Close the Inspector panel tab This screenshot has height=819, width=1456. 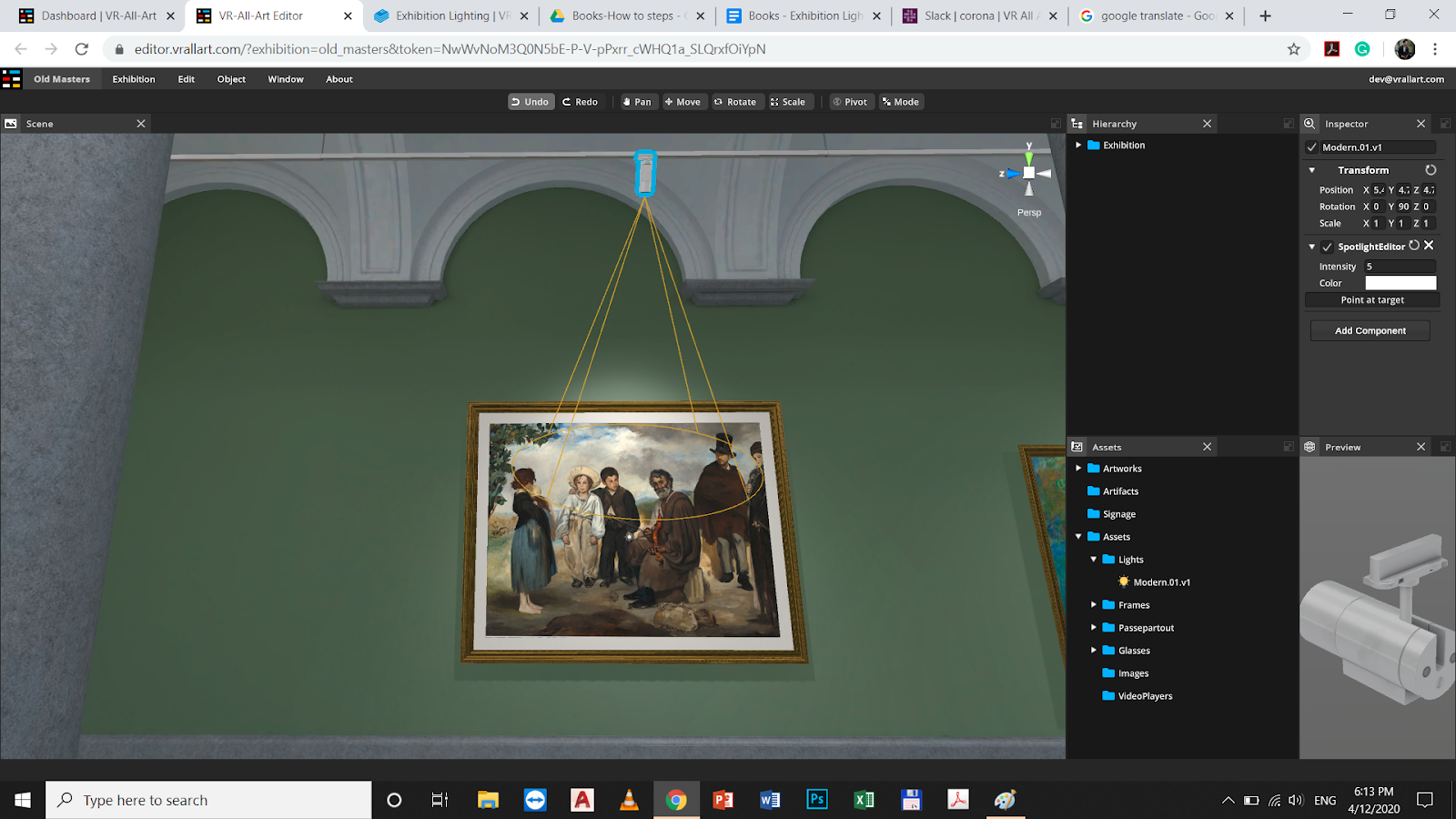tap(1421, 124)
